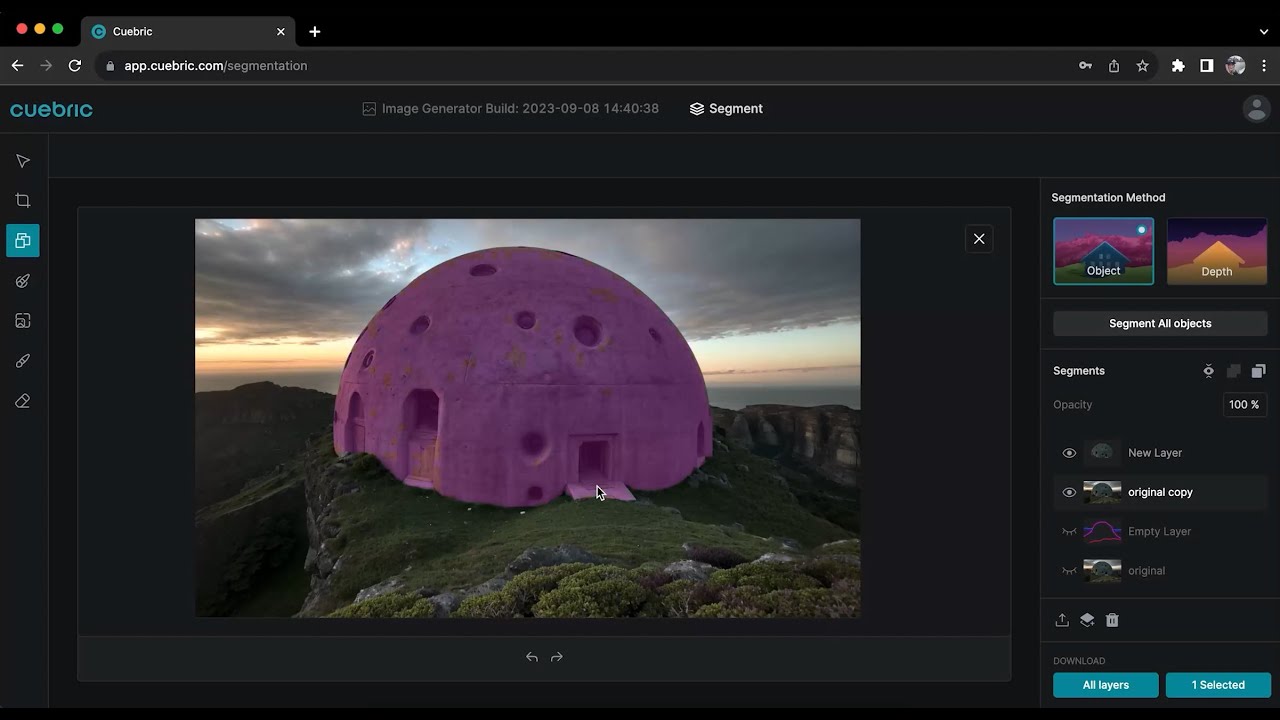Open the Segment tab in the top bar
Screen dimensions: 1280x720
click(x=726, y=108)
